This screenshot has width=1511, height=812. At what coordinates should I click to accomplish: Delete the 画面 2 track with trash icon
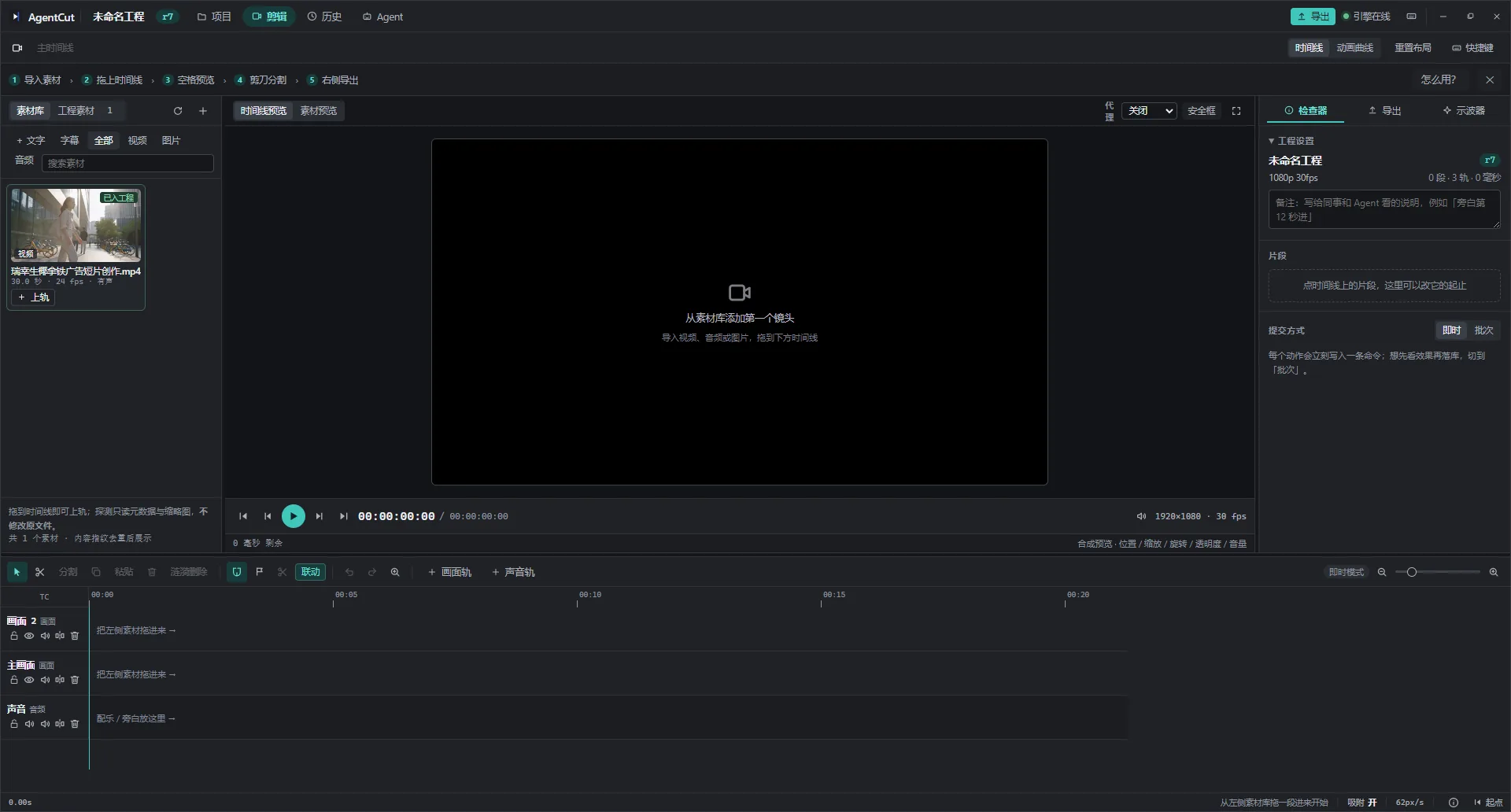point(75,636)
